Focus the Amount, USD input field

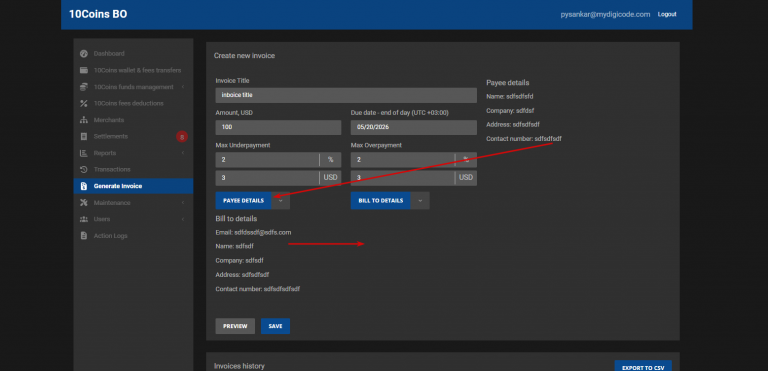(278, 127)
